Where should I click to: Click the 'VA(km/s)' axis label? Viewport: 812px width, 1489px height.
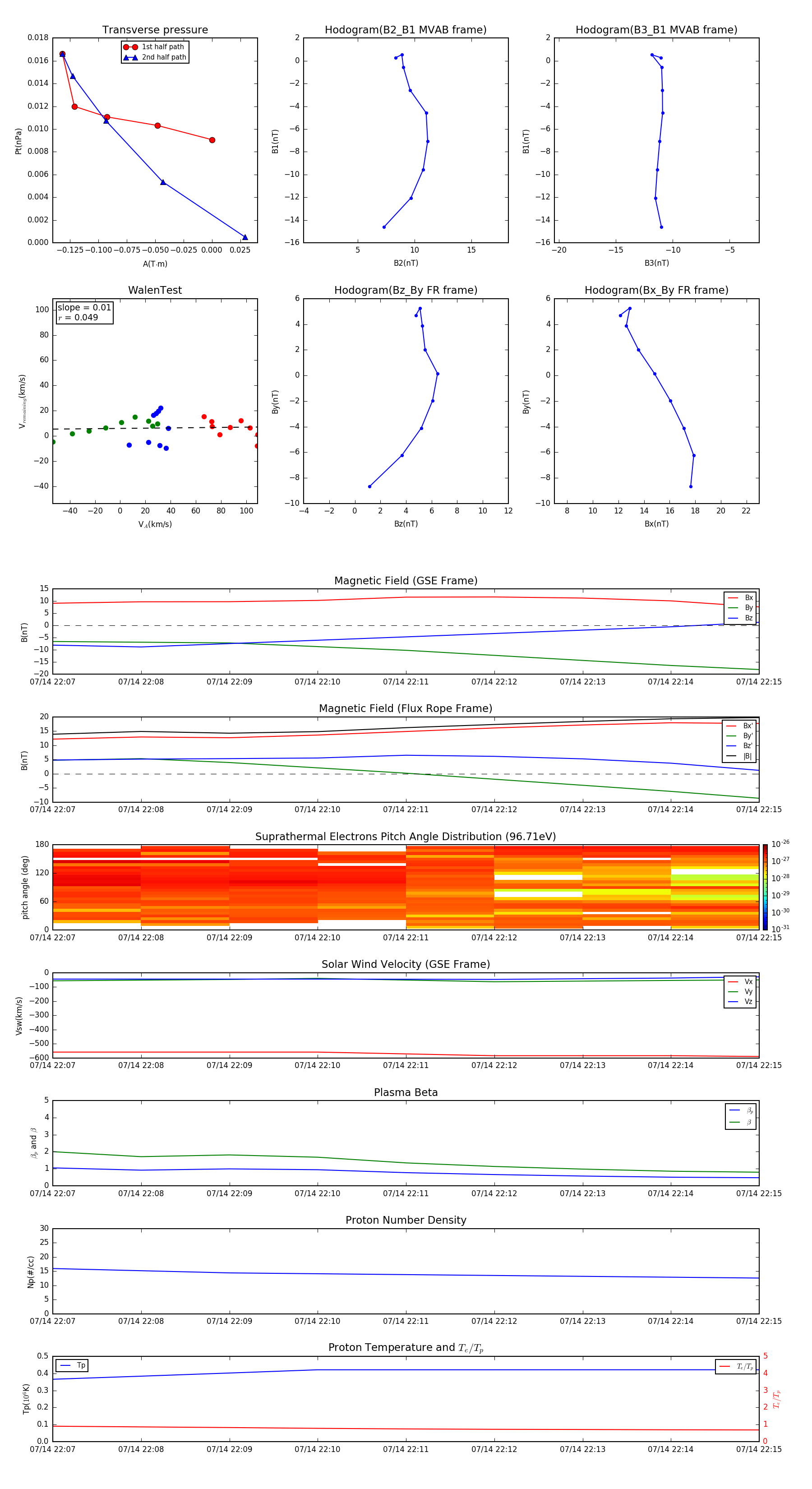pos(155,524)
